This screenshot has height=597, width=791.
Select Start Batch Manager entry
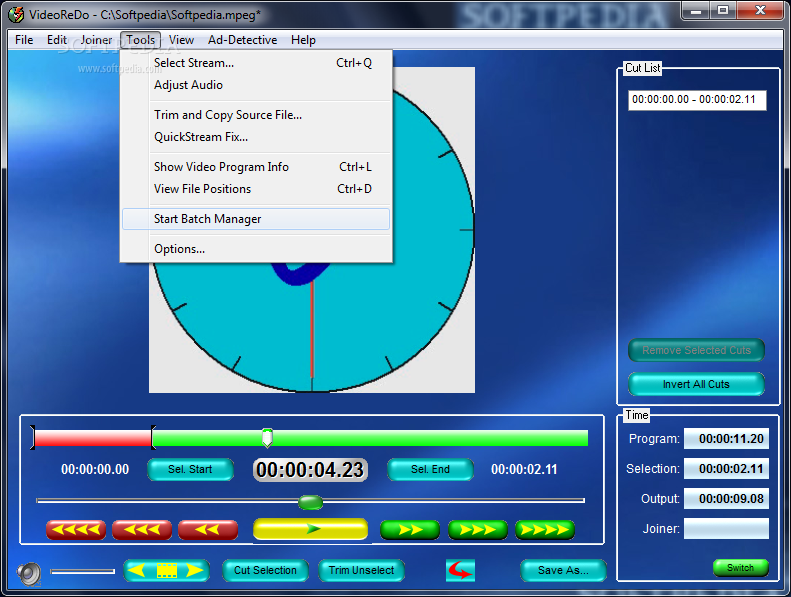click(x=256, y=219)
